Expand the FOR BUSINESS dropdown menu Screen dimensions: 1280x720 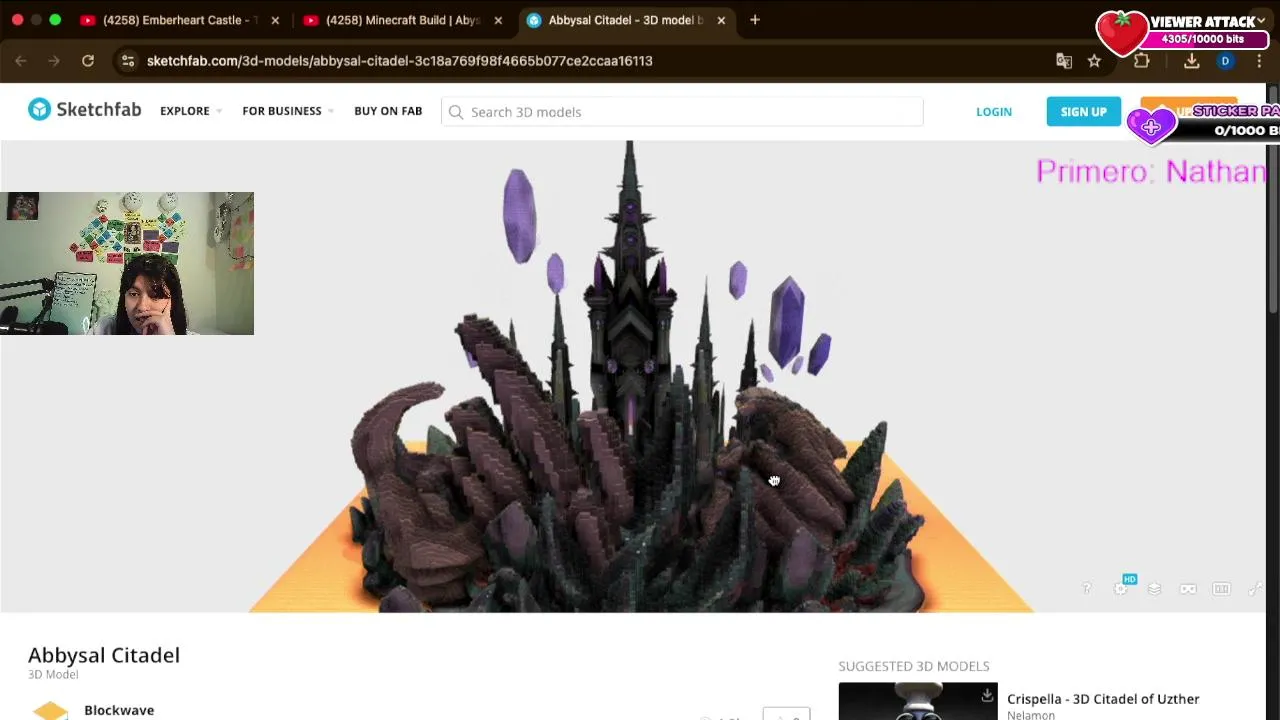point(287,111)
